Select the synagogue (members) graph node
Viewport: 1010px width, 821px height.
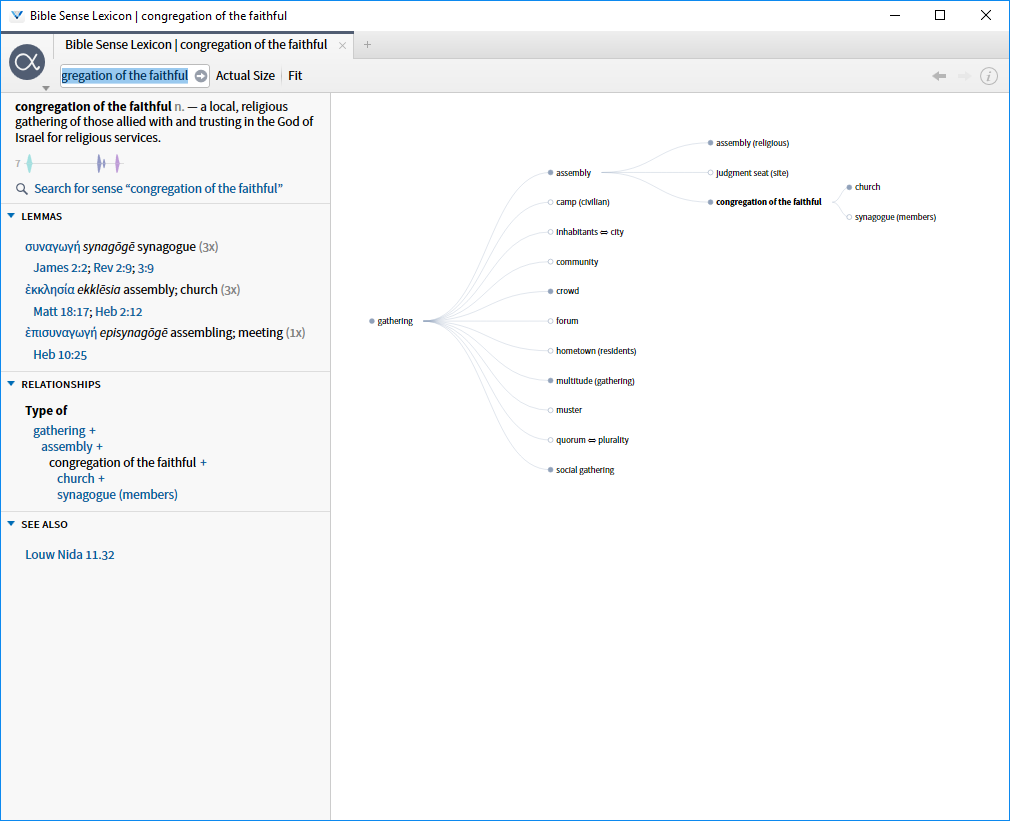(892, 217)
